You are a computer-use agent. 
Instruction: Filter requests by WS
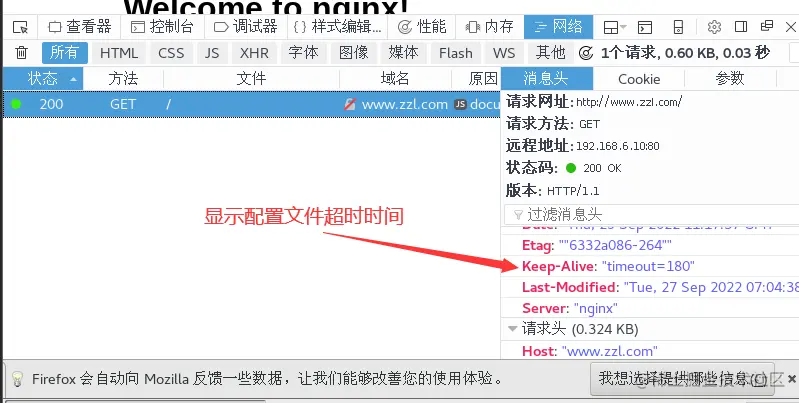(x=504, y=53)
